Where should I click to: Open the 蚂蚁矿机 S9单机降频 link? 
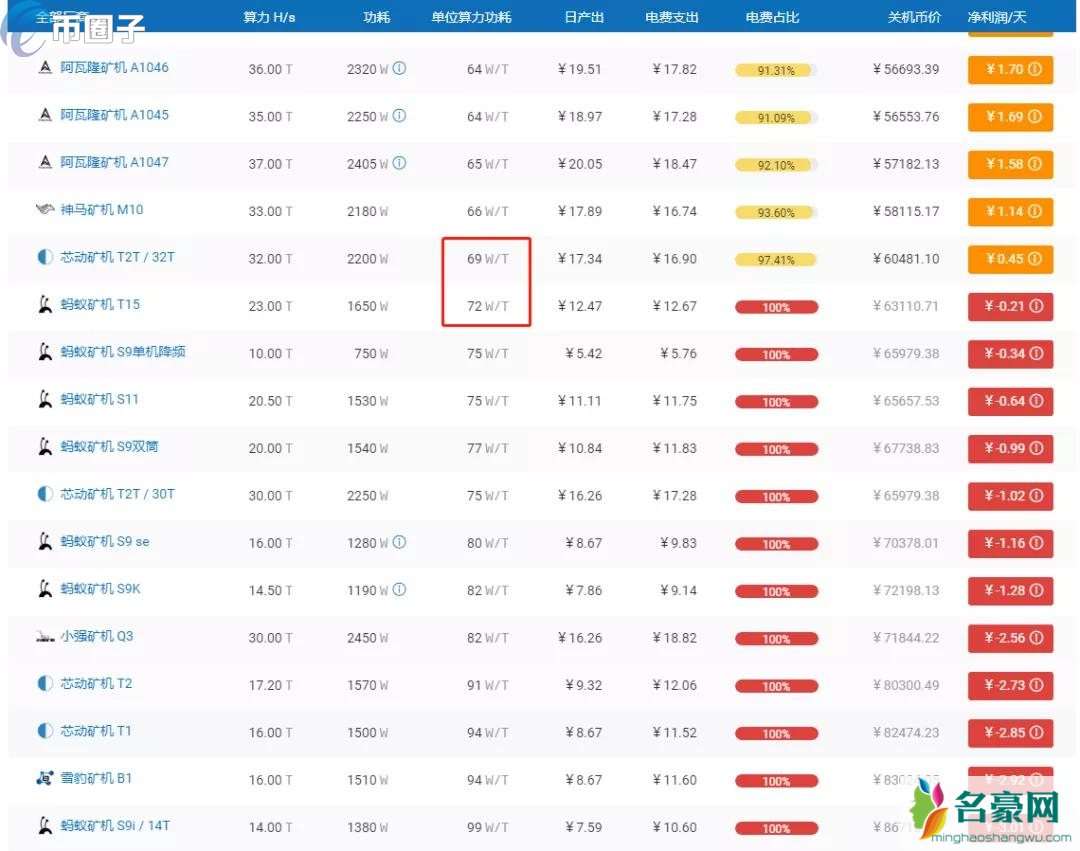tap(123, 352)
